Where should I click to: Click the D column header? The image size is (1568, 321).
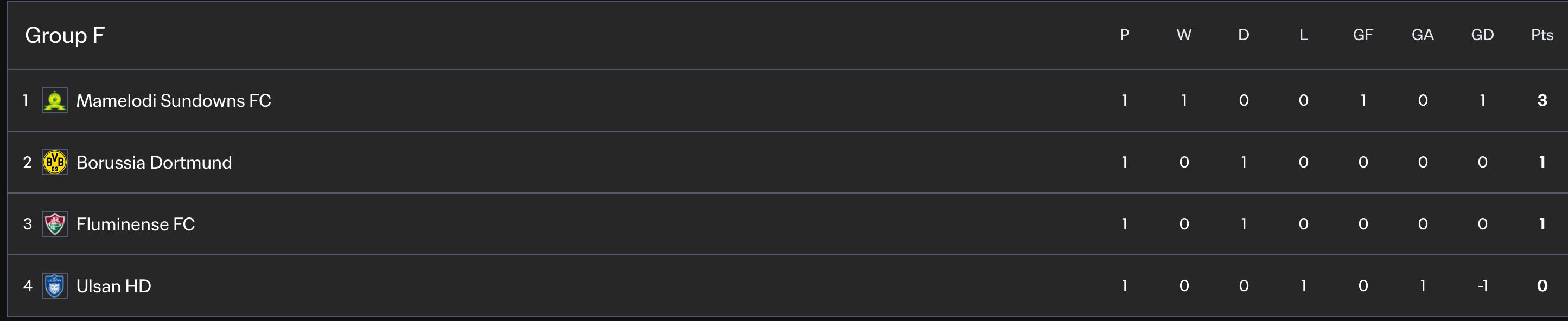1244,35
